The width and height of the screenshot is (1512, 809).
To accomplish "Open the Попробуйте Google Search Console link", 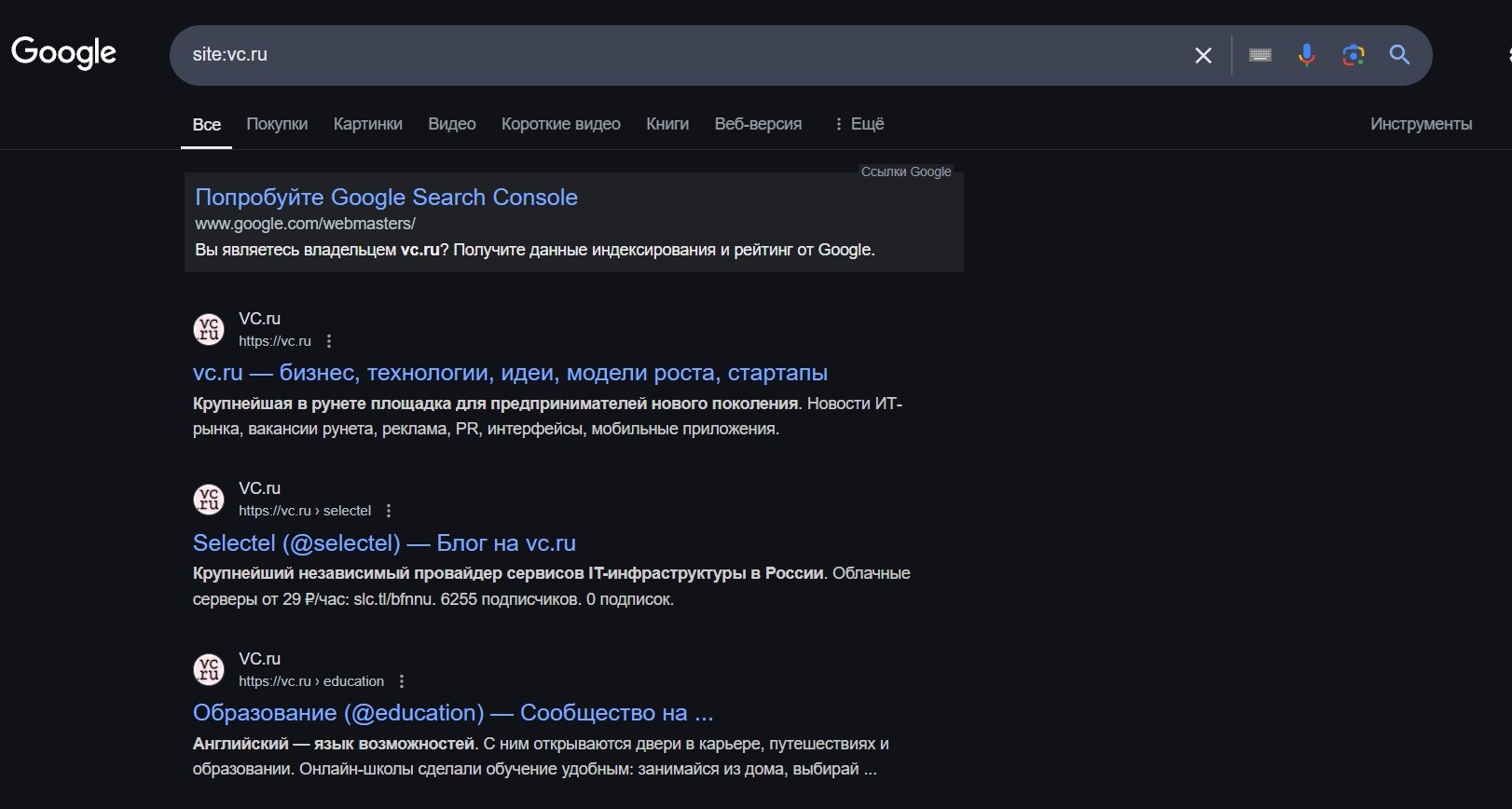I will tap(386, 198).
